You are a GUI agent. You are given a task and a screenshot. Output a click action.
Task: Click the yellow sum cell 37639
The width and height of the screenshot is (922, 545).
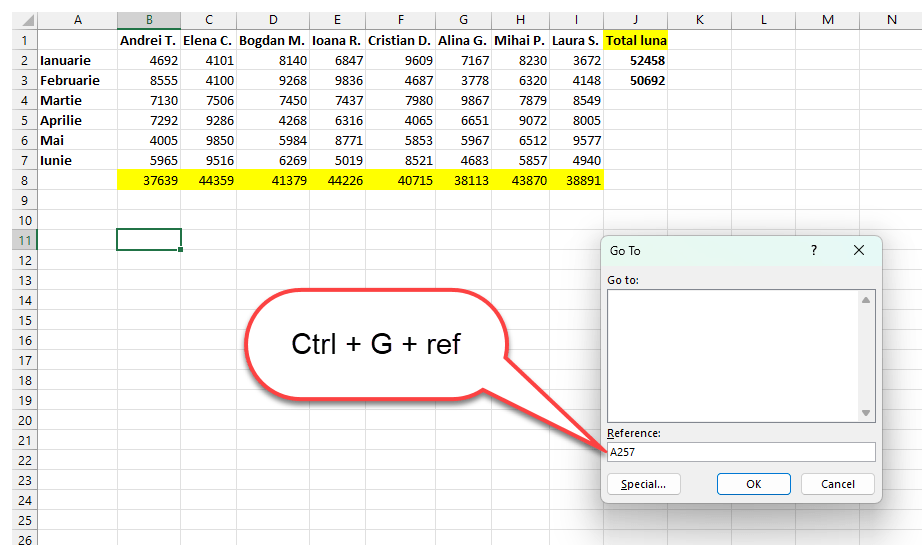[149, 180]
